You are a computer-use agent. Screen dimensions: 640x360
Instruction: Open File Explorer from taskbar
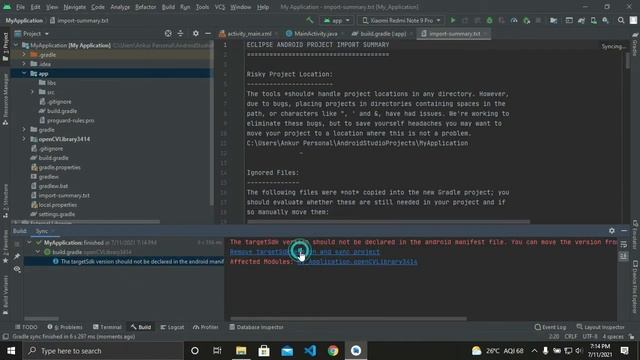[241, 351]
